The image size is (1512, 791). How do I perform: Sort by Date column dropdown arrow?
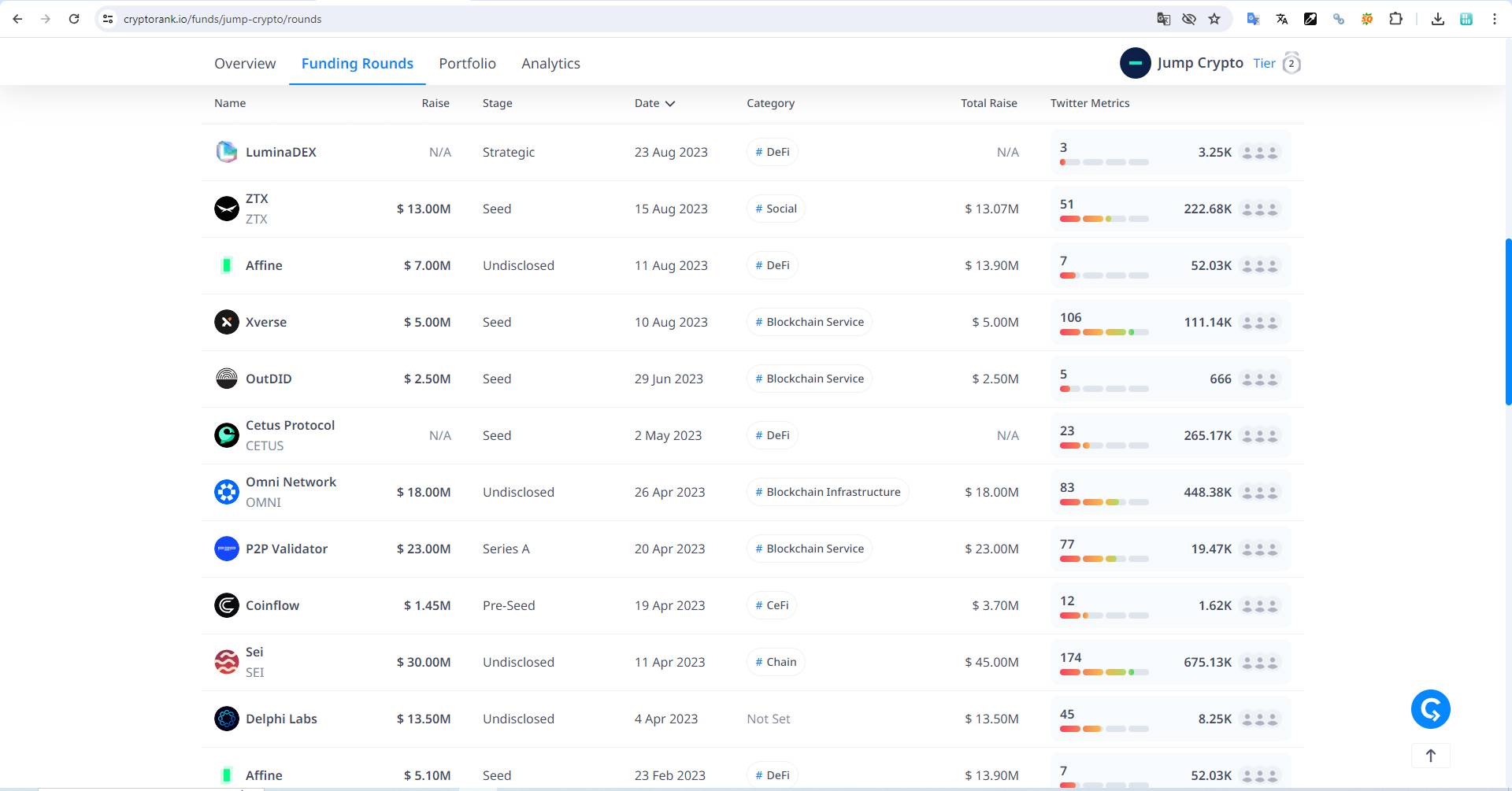tap(670, 103)
